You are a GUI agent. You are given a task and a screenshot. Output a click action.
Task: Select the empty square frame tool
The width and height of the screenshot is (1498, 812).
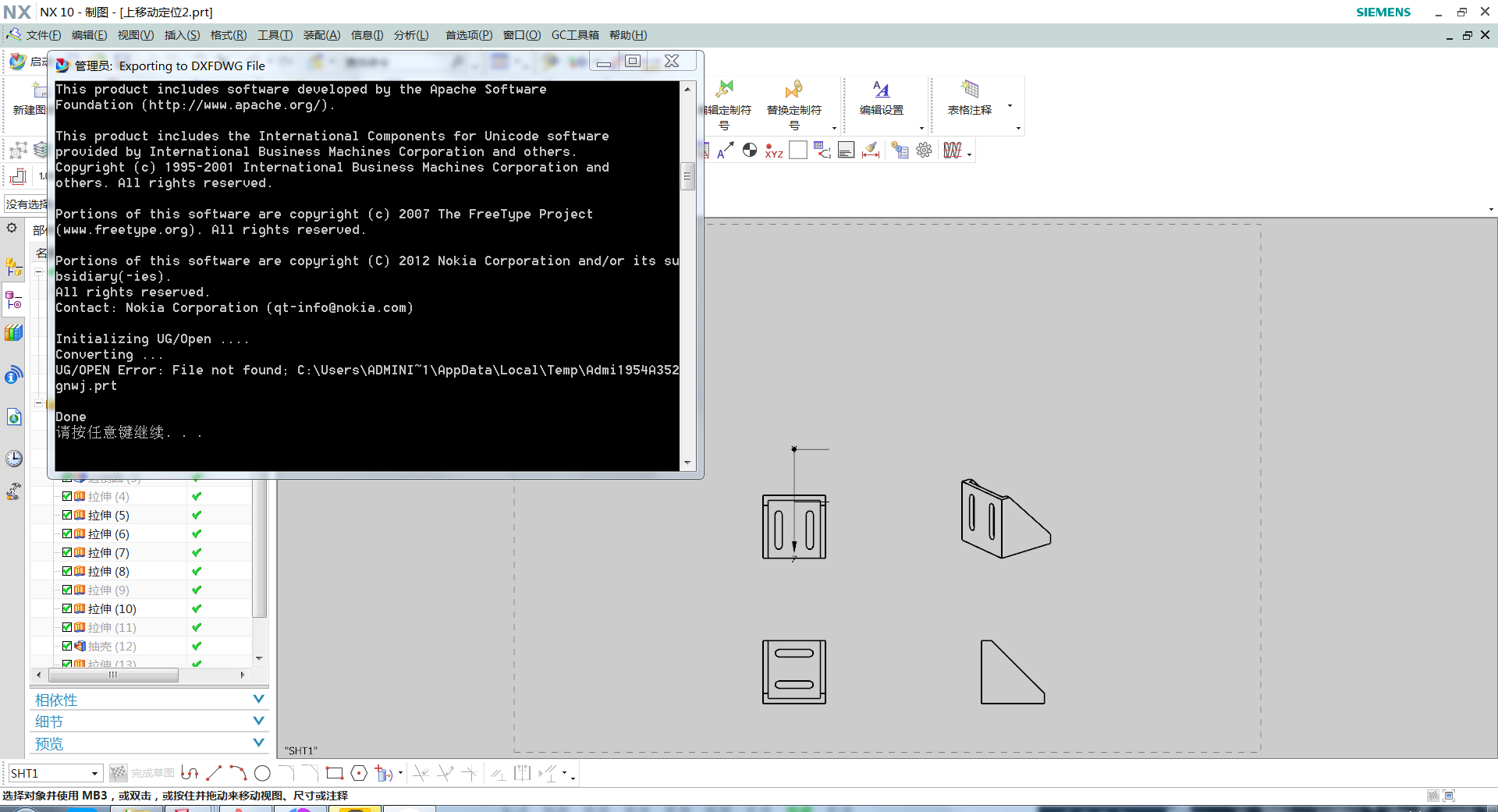click(798, 150)
